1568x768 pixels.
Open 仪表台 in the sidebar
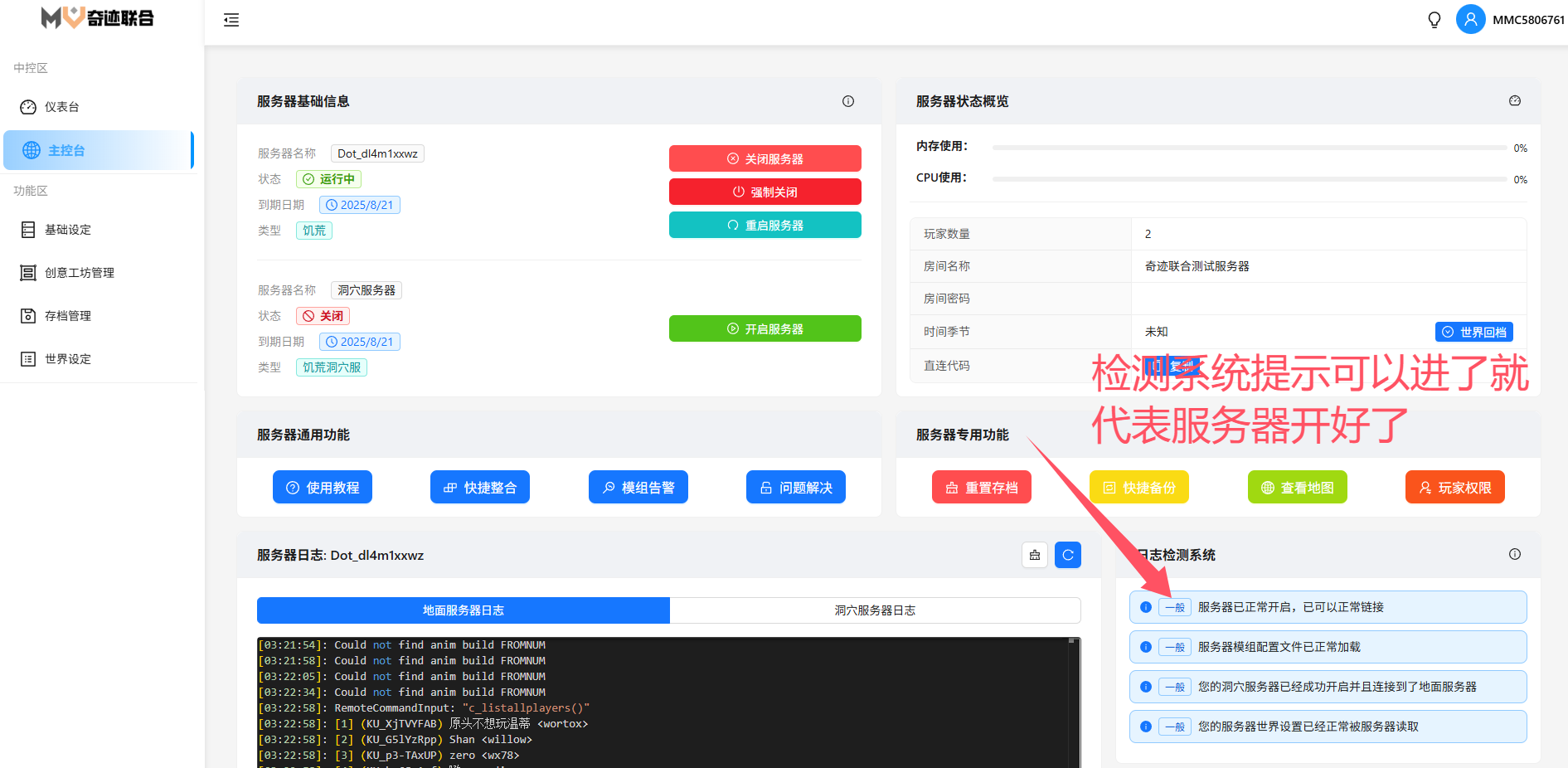62,107
